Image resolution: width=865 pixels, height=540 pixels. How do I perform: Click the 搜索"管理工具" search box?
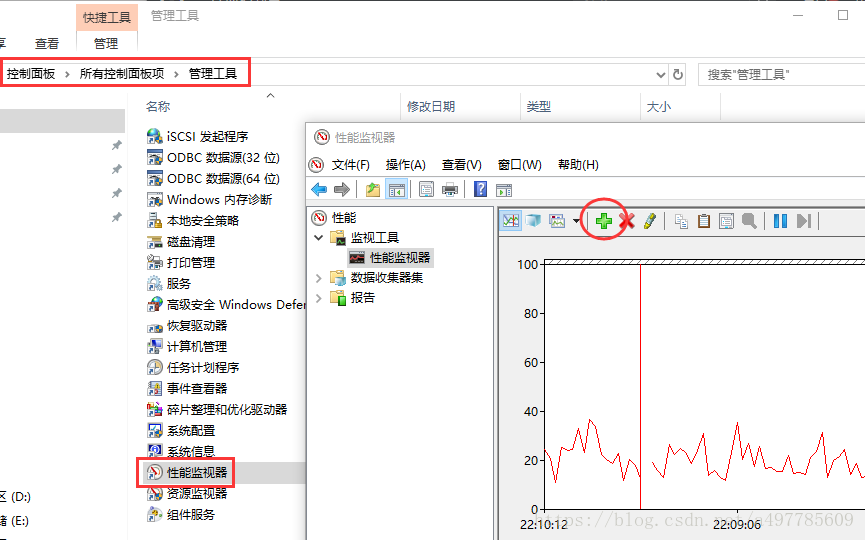(780, 74)
